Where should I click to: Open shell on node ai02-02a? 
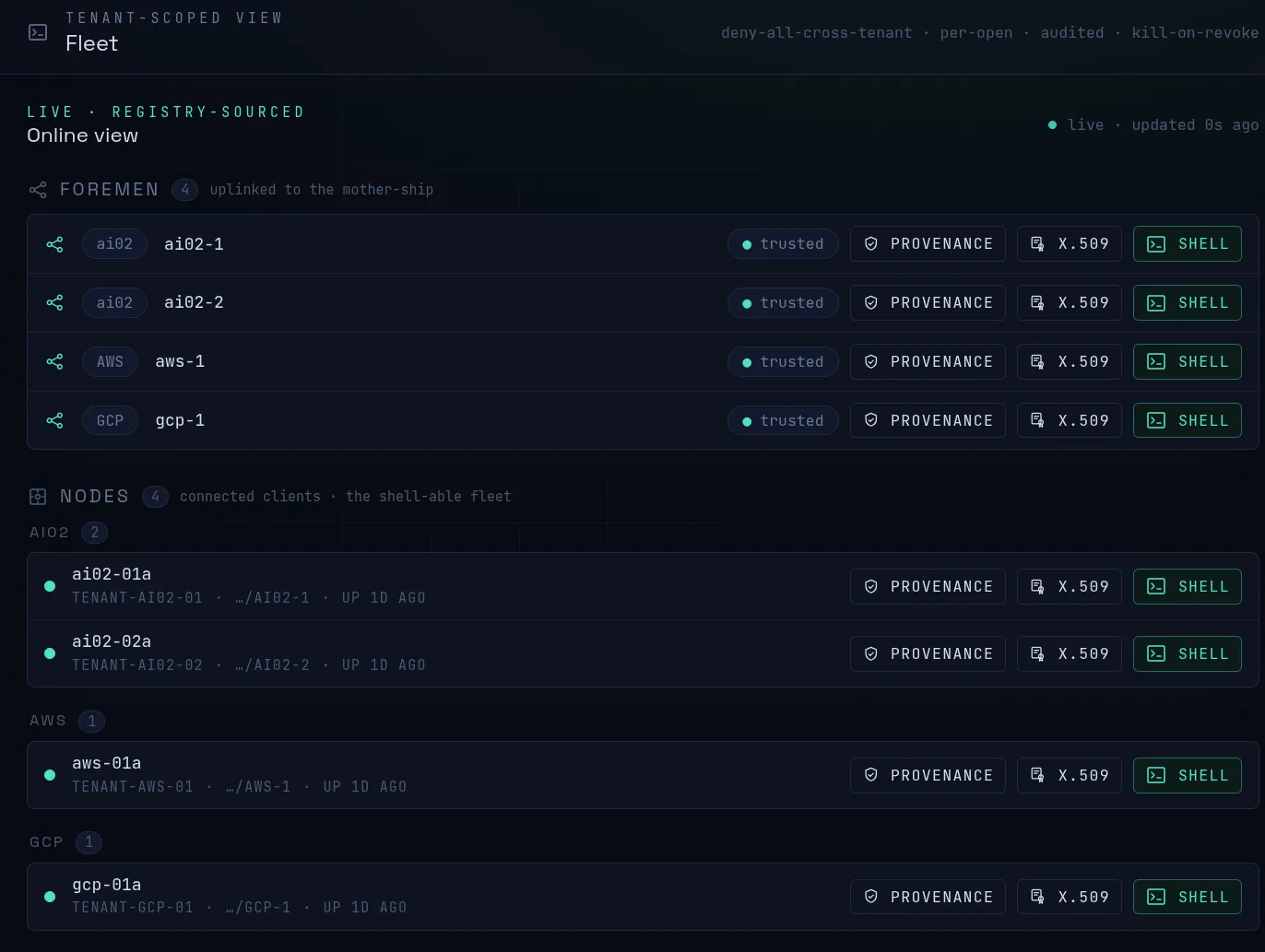click(x=1187, y=654)
